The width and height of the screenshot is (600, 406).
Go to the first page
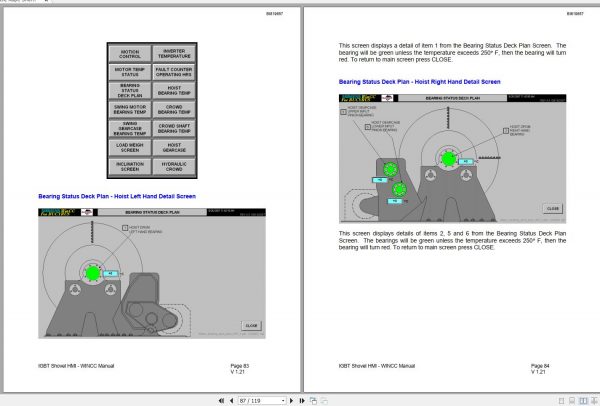(x=221, y=401)
